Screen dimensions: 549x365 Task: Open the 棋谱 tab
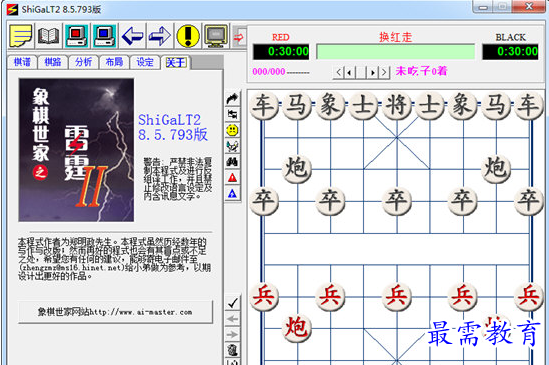point(22,62)
